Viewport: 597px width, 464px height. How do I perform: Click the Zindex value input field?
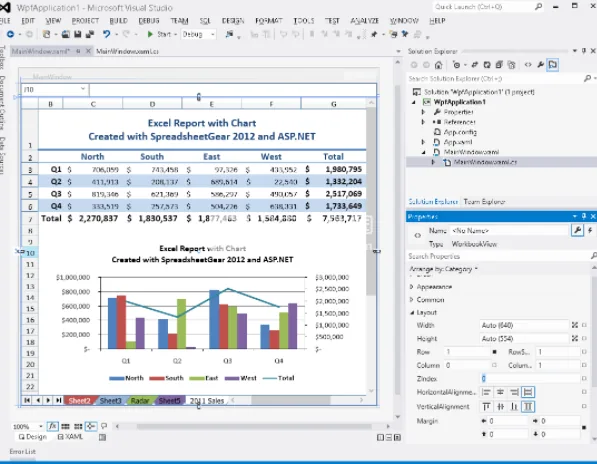[530, 379]
